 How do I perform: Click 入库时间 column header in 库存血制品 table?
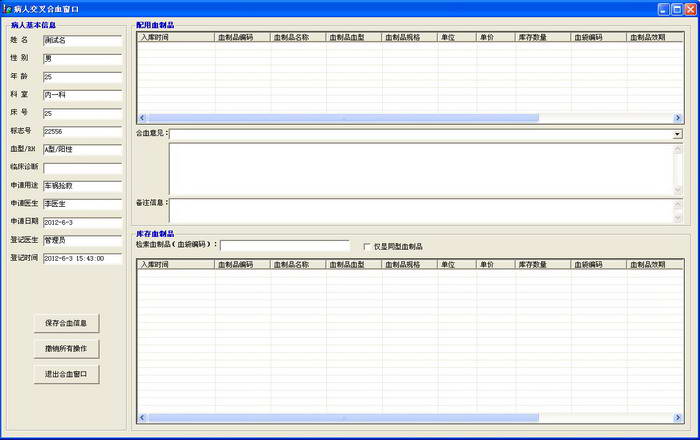coord(176,265)
